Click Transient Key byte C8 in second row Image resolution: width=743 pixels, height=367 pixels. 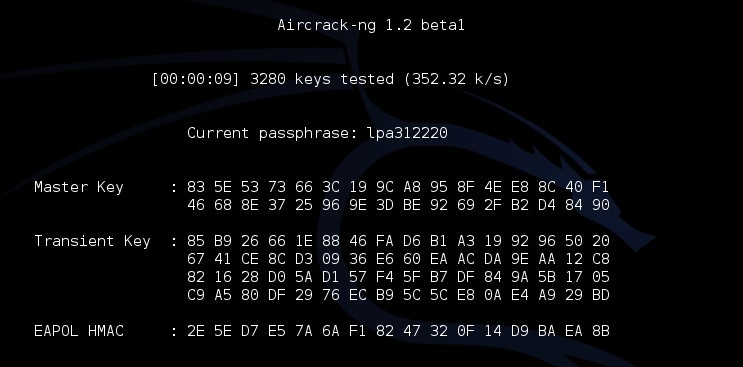coord(600,259)
